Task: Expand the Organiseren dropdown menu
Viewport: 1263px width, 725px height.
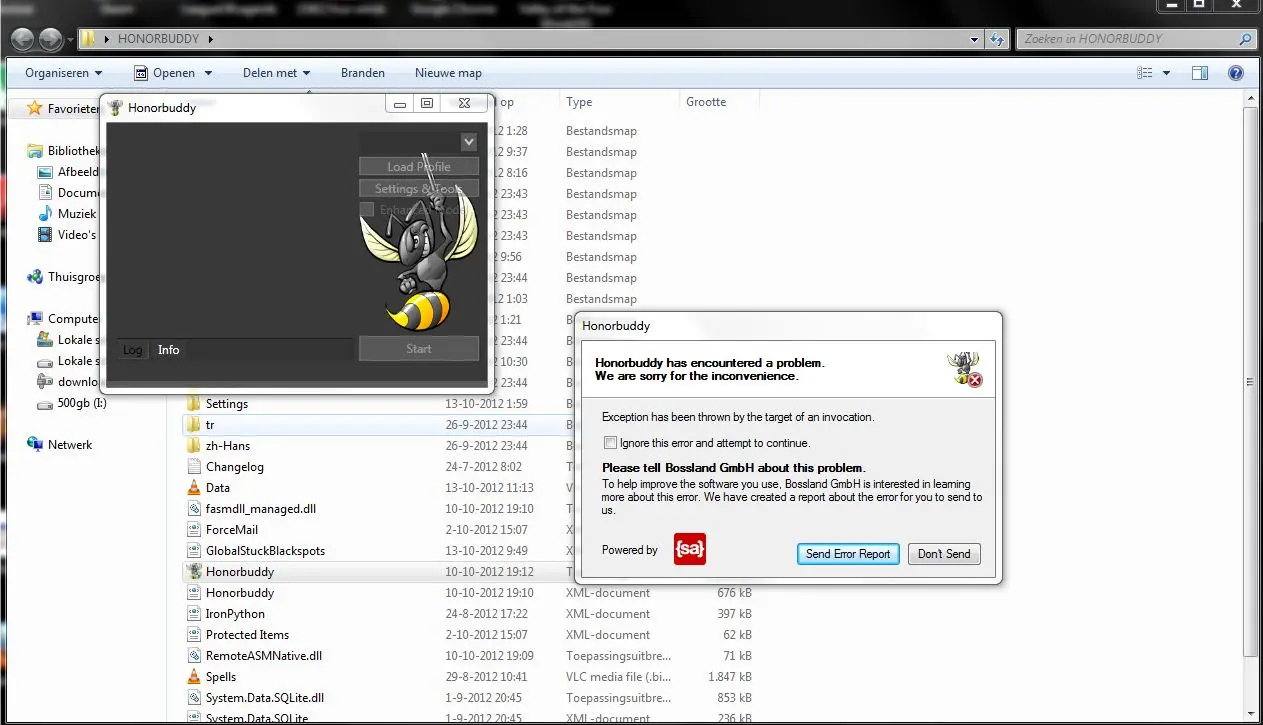Action: tap(64, 73)
